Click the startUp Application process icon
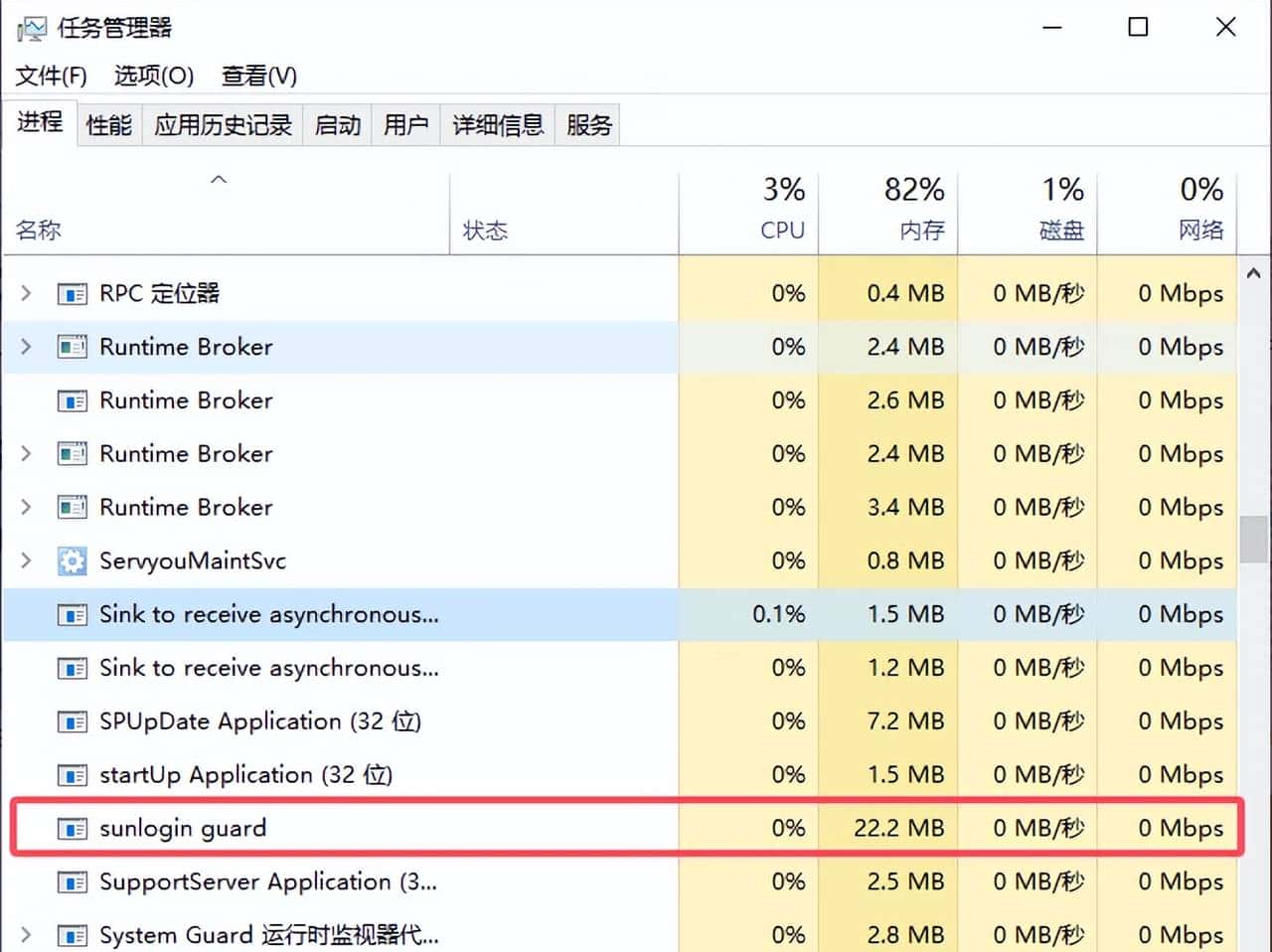The width and height of the screenshot is (1272, 952). (72, 775)
